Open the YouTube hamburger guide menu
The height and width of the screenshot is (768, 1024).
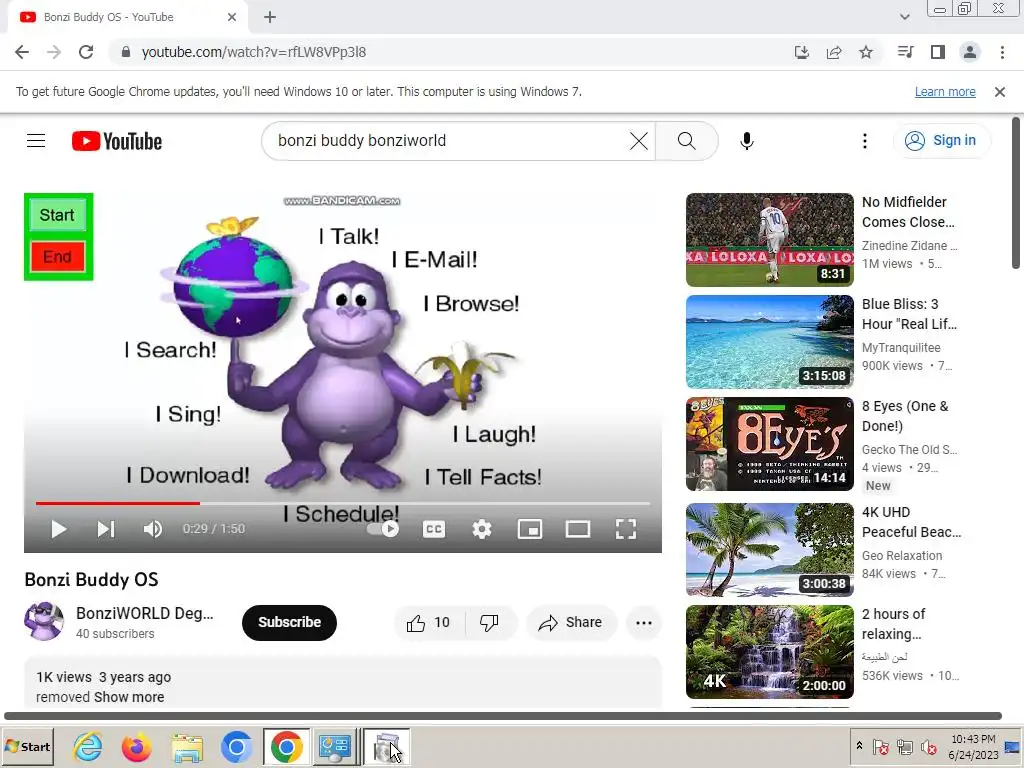pyautogui.click(x=36, y=141)
